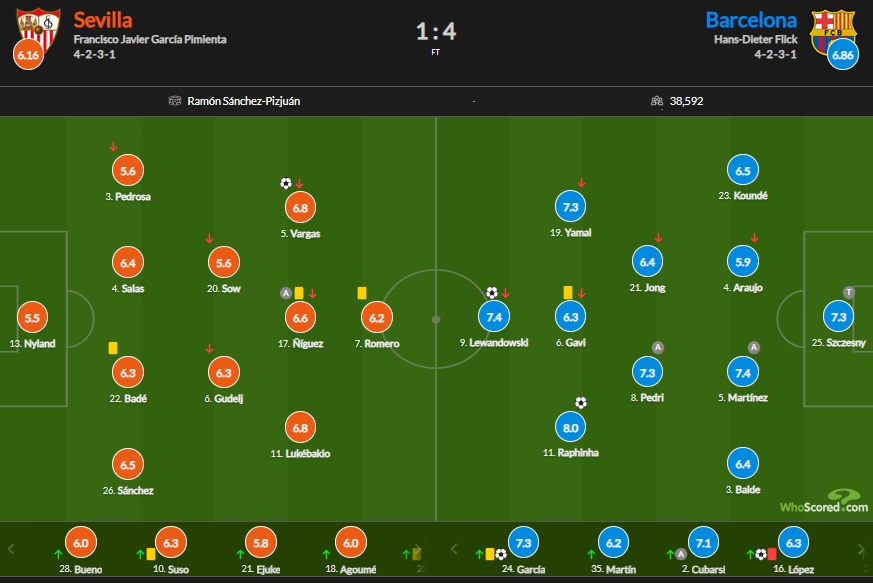Click the WhoScored.com logo watermark
873x583 pixels.
pos(824,501)
